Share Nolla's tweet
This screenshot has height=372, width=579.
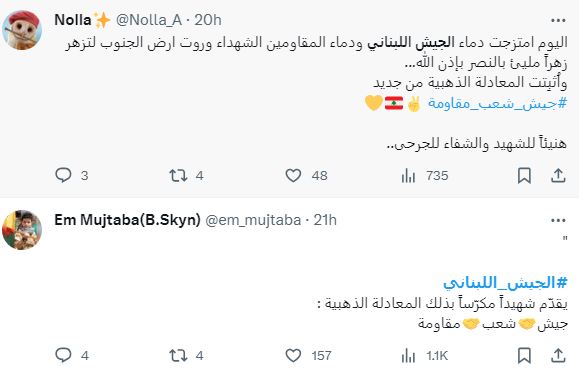(558, 175)
